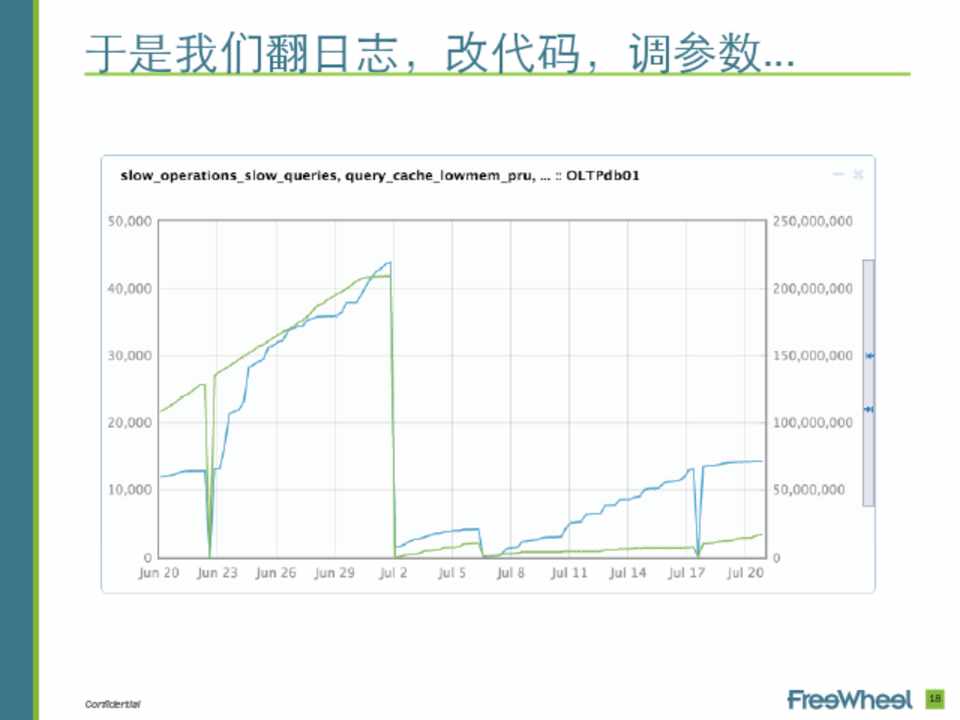Select the Jul 17 x-axis label
The width and height of the screenshot is (960, 720).
pos(686,573)
